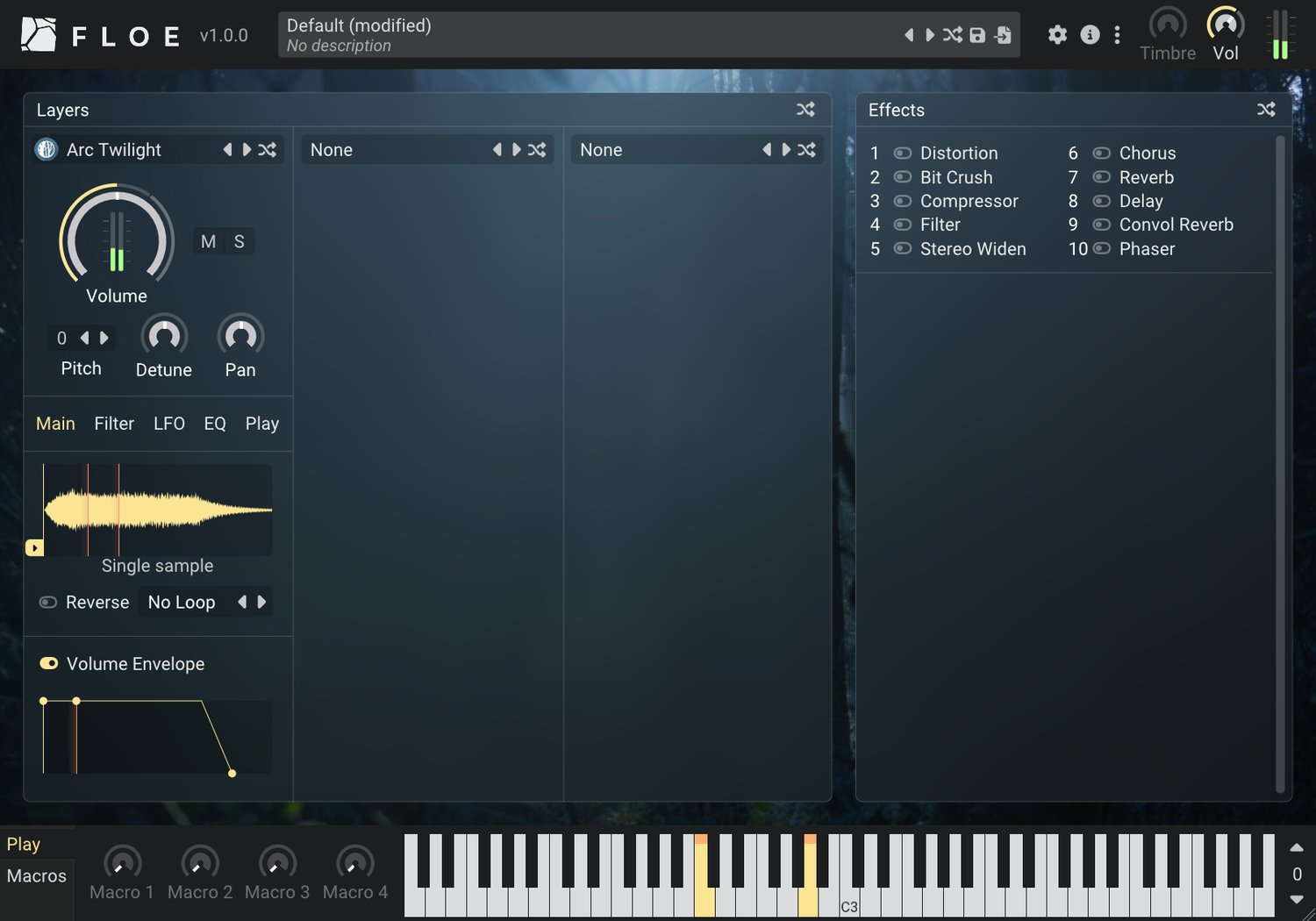Open the second layer None instrument selector
Viewport: 1316px width, 921px height.
coord(395,150)
